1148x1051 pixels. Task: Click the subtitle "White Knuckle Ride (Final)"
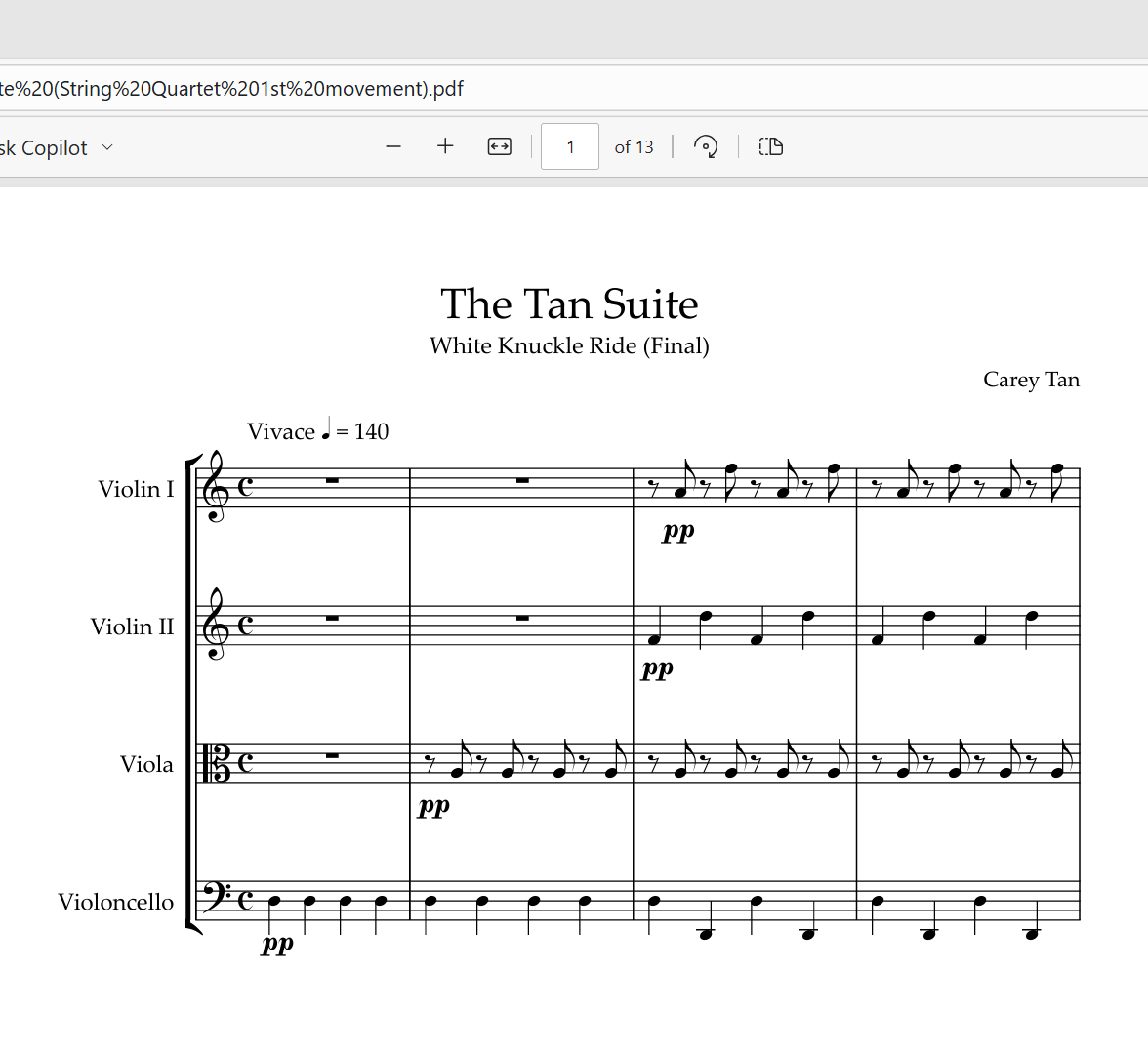tap(569, 345)
